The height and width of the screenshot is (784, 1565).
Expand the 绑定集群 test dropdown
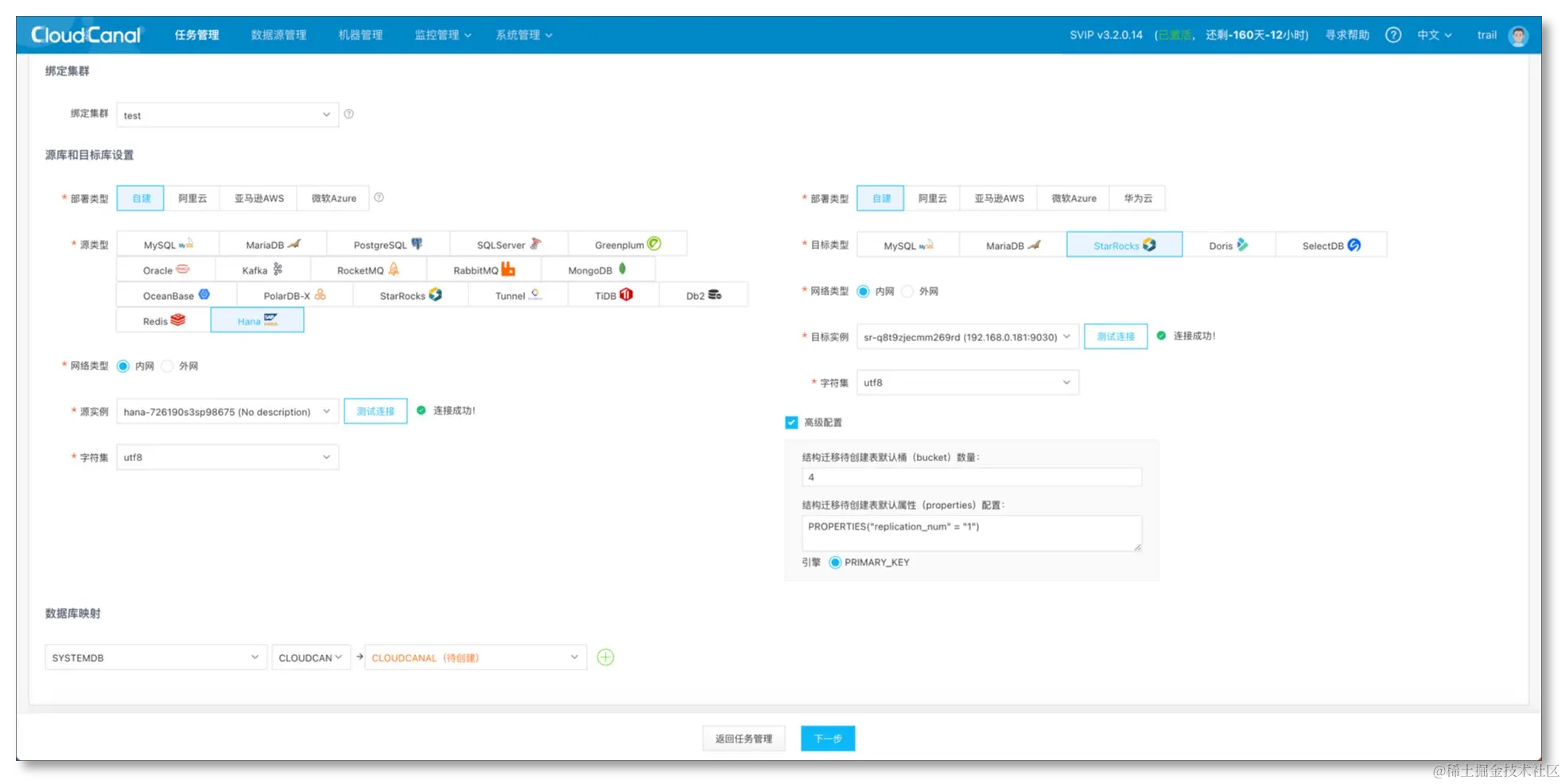(227, 114)
